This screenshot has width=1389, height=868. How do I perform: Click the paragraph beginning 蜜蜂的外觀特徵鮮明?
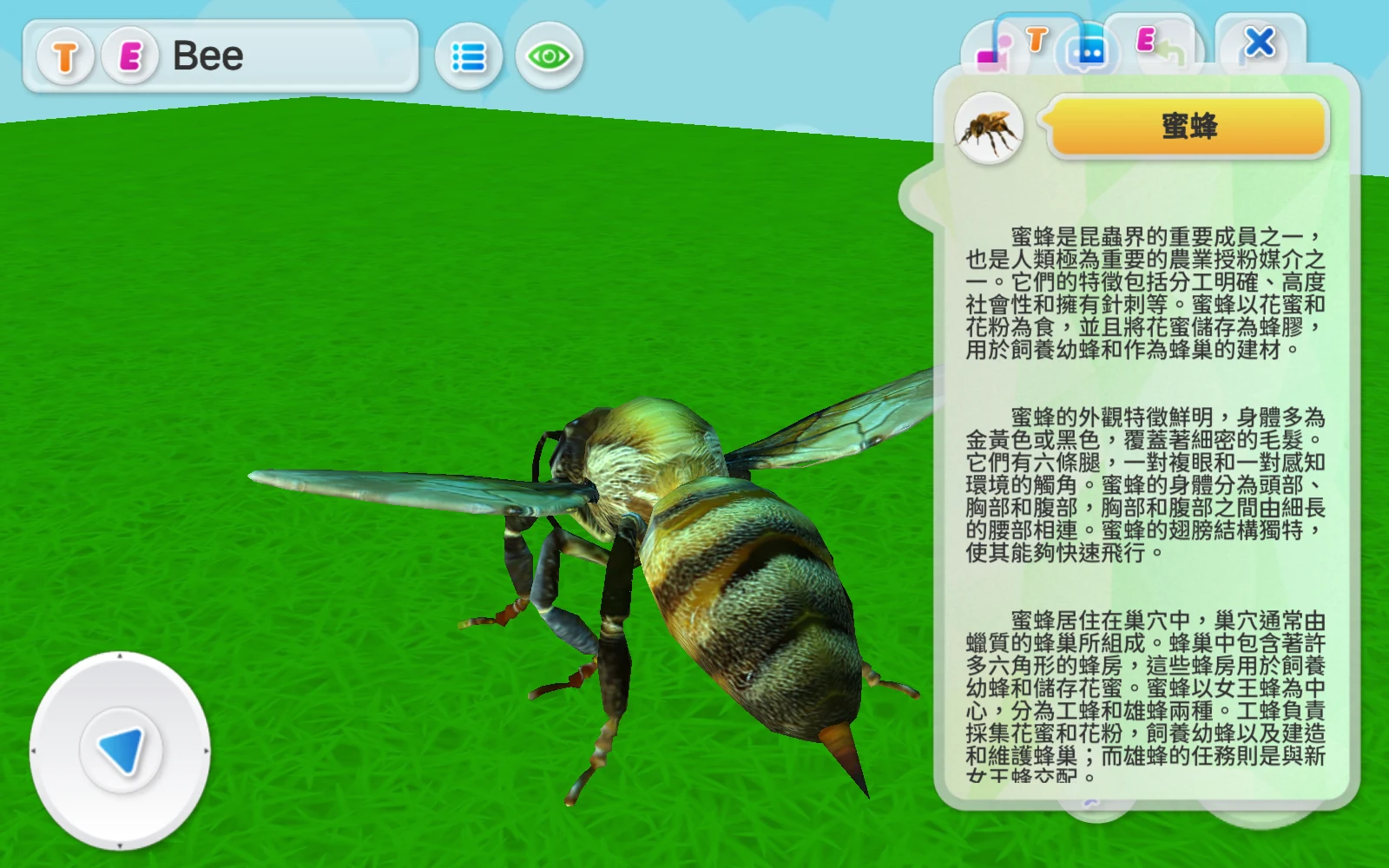coord(1145,484)
